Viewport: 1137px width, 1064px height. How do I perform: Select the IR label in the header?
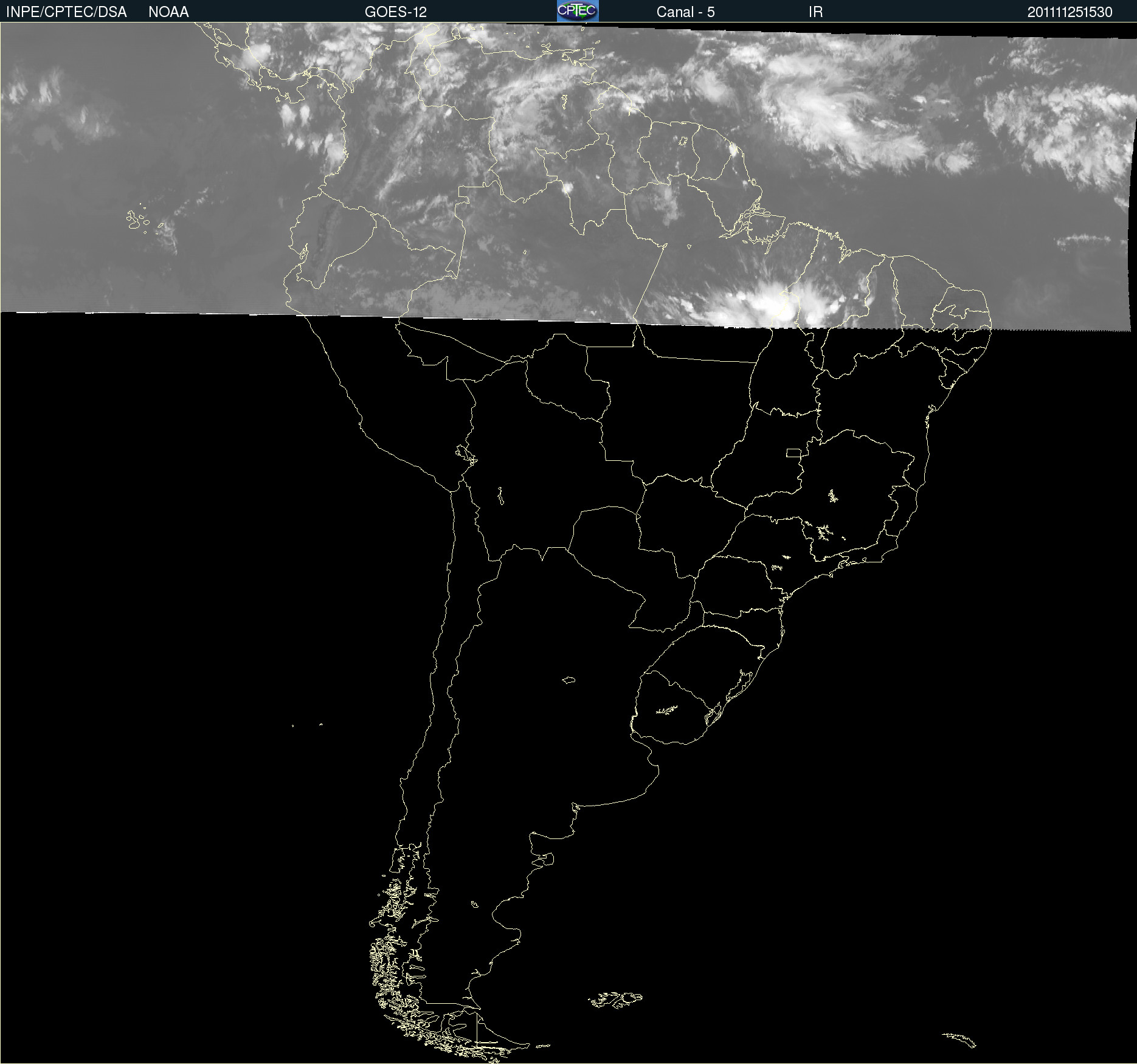(x=815, y=12)
